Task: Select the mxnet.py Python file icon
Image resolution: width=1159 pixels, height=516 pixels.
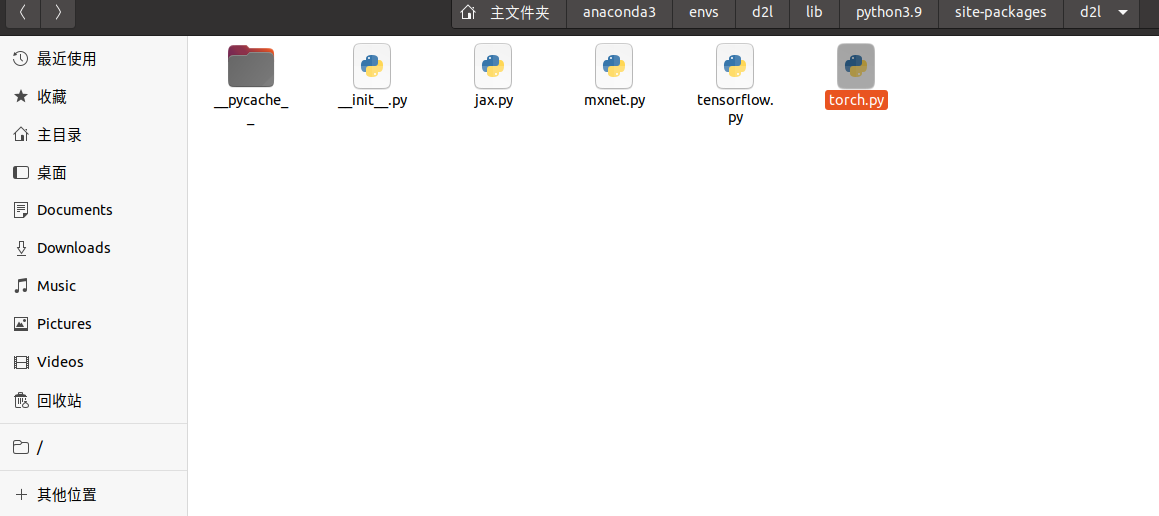Action: 614,66
